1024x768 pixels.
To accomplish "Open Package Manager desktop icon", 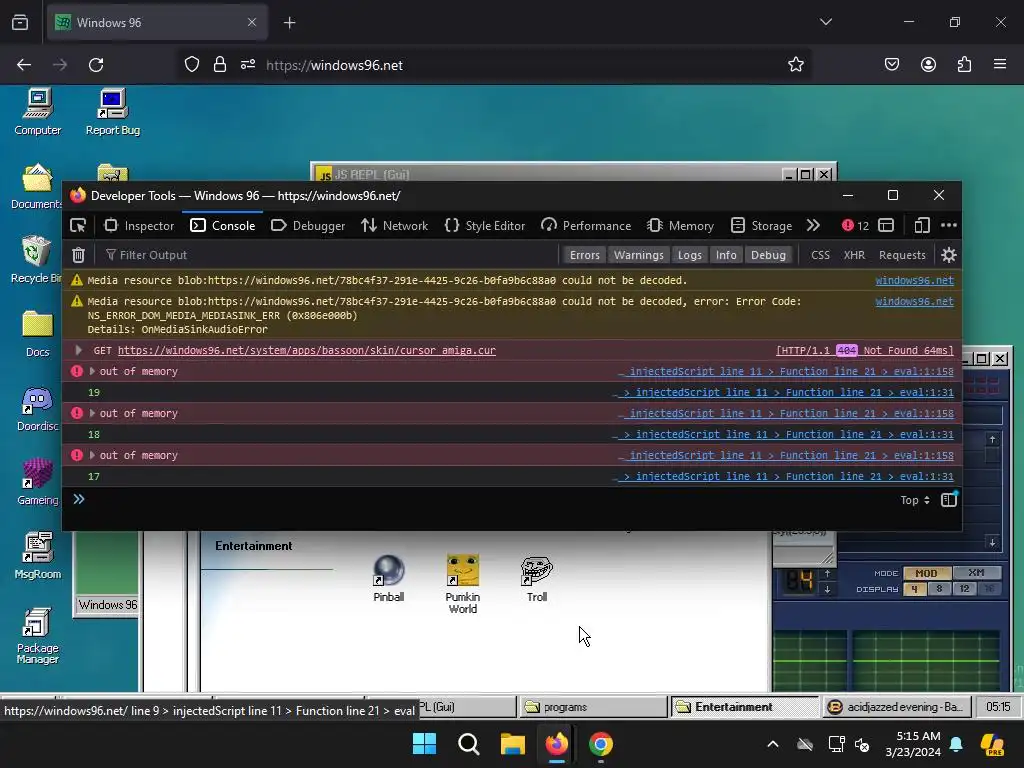I will (x=37, y=635).
